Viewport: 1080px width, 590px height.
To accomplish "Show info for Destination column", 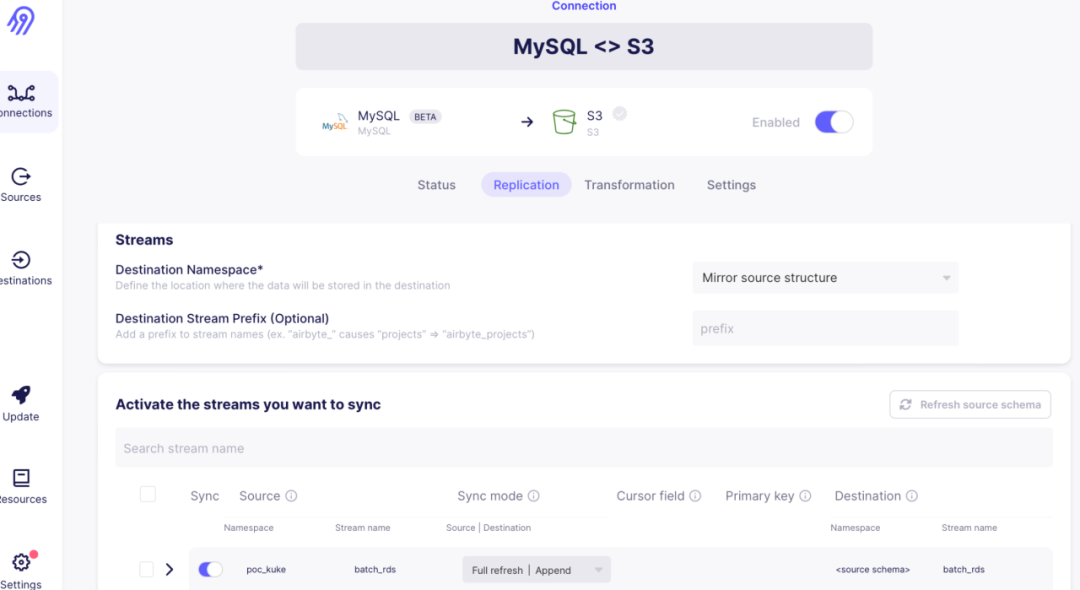I will 912,496.
